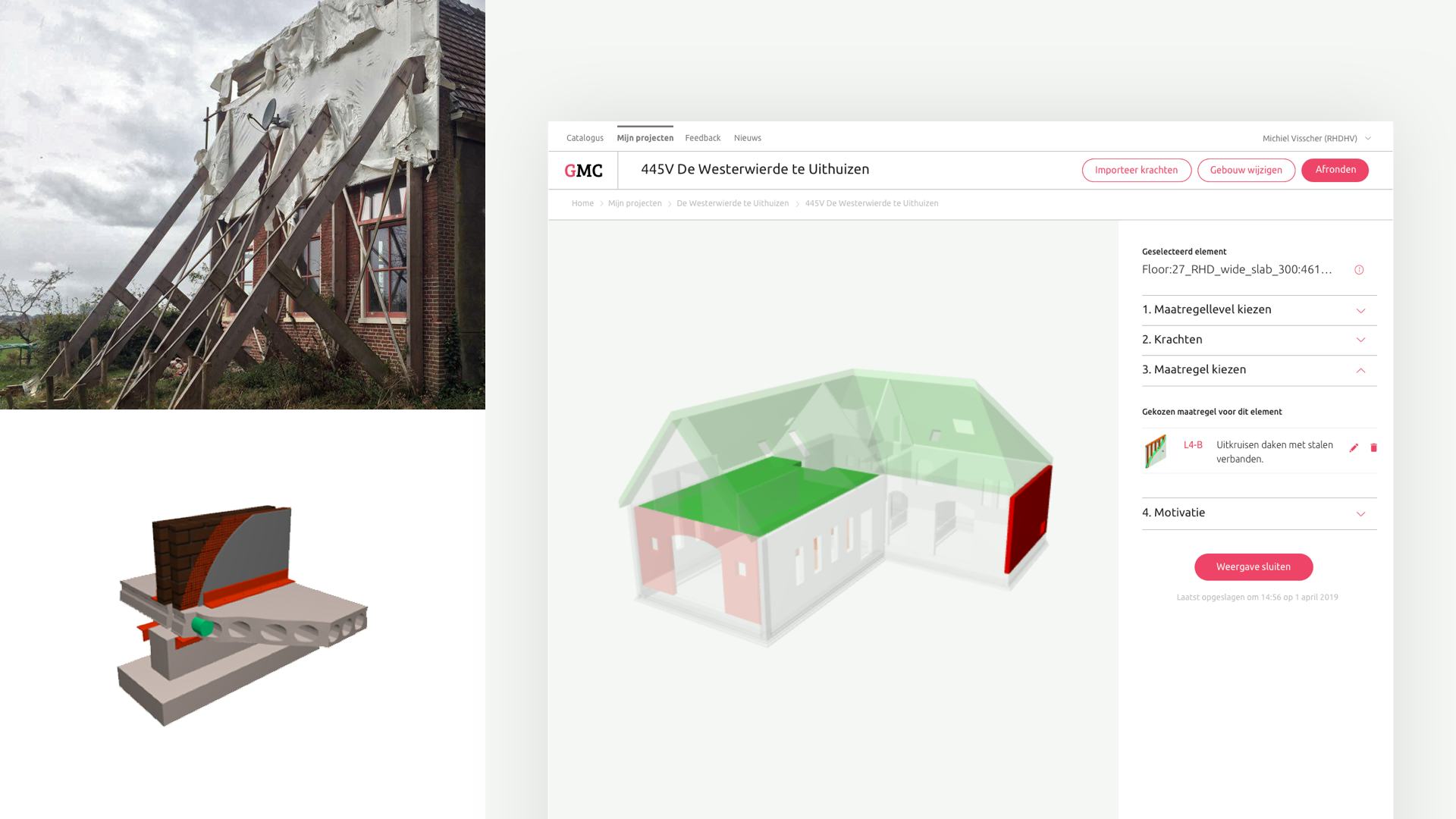Switch to the Feedback tab
This screenshot has width=1456, height=819.
pyautogui.click(x=702, y=138)
